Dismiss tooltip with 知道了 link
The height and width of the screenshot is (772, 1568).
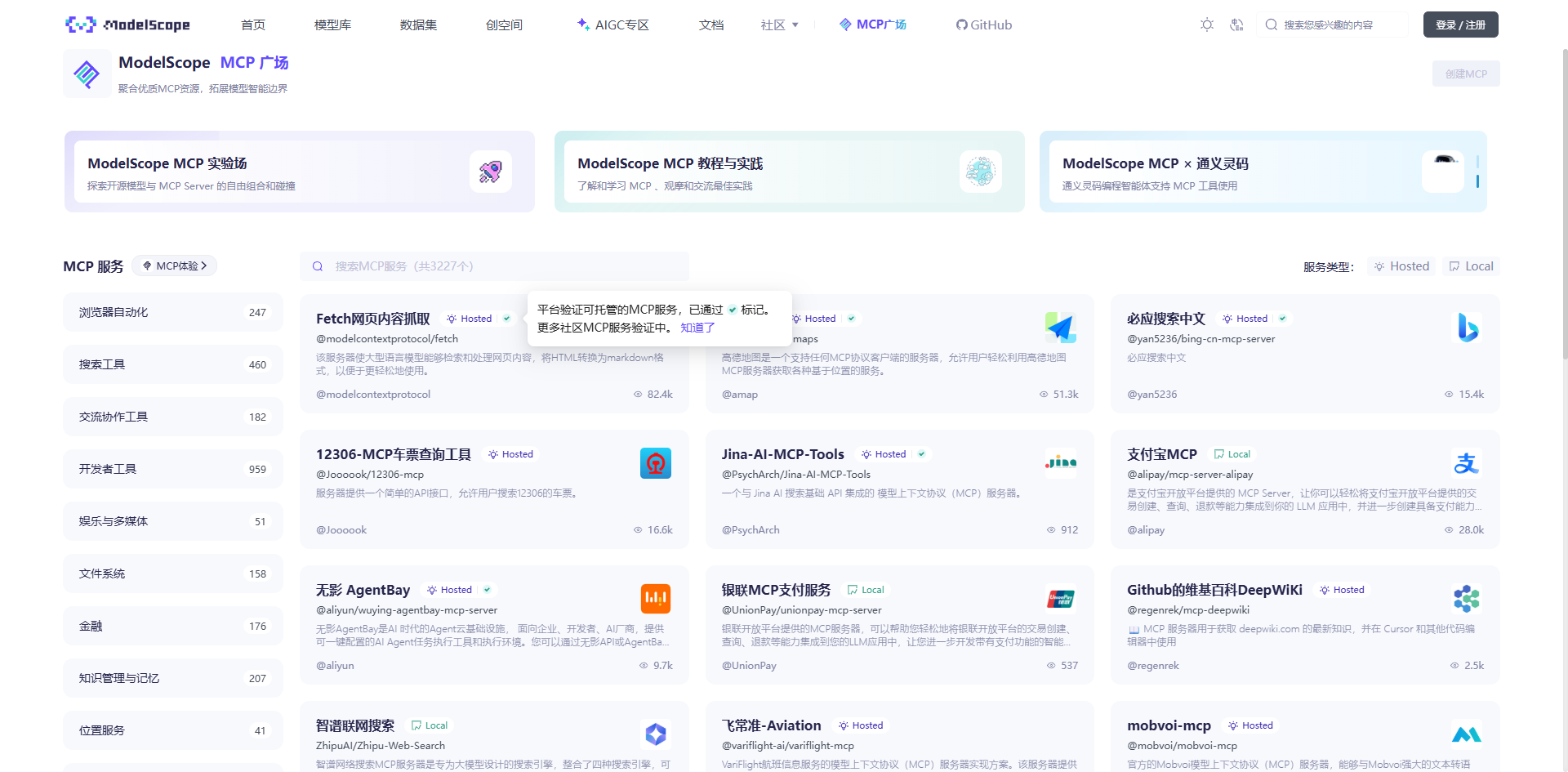point(697,328)
